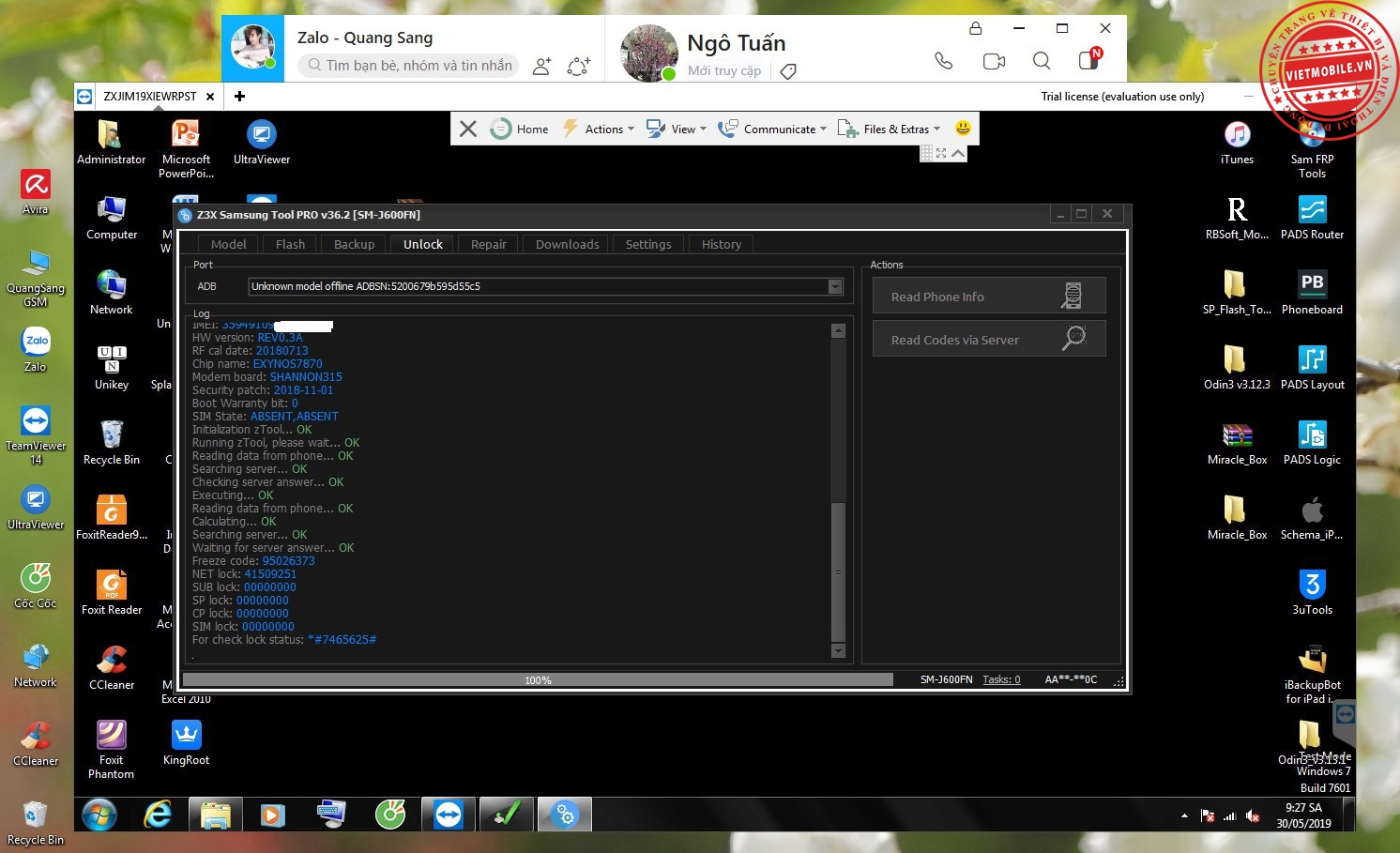This screenshot has height=853, width=1400.
Task: Switch to the Flash tab
Action: click(x=290, y=244)
